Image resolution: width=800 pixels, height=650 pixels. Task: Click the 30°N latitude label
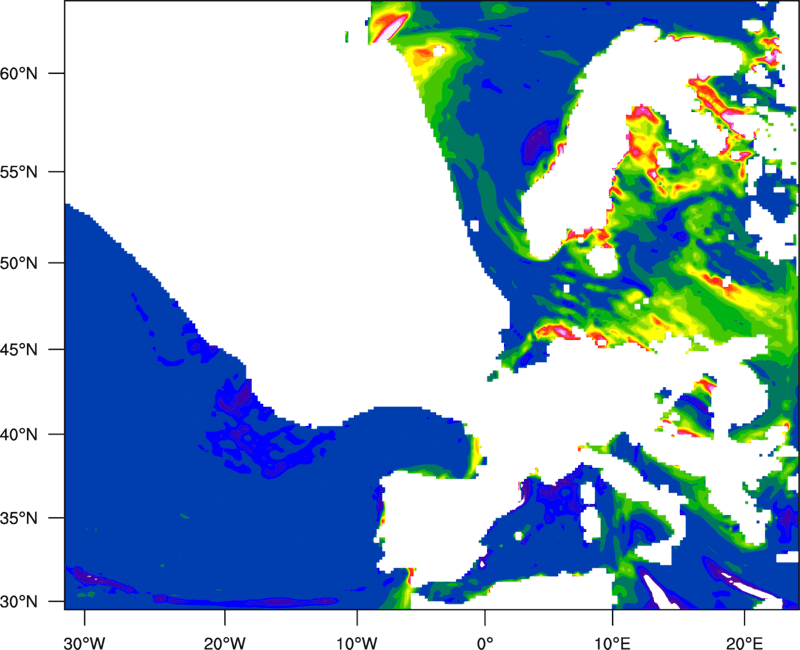[x=18, y=602]
